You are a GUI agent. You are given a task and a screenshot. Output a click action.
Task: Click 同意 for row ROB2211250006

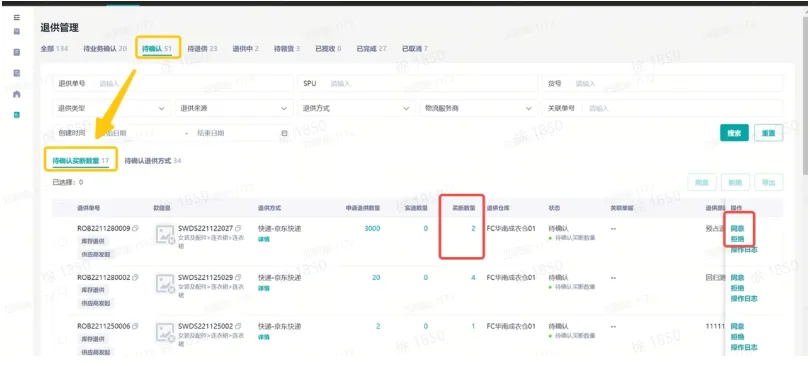point(737,326)
